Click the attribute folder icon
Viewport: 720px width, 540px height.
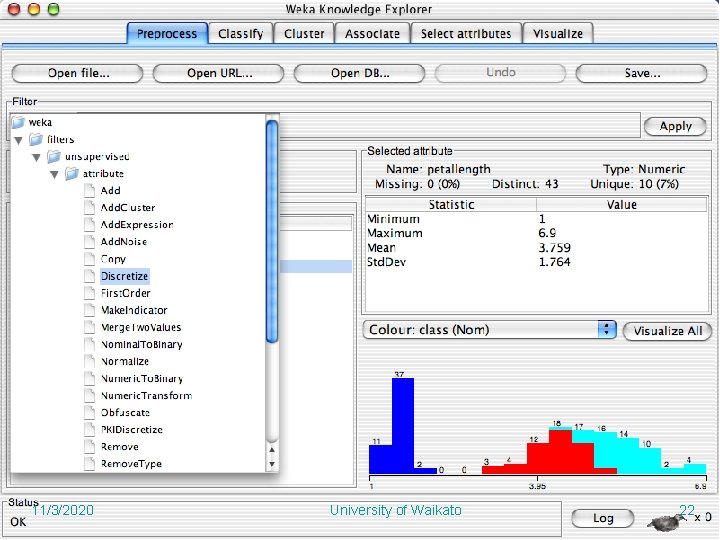(x=72, y=174)
